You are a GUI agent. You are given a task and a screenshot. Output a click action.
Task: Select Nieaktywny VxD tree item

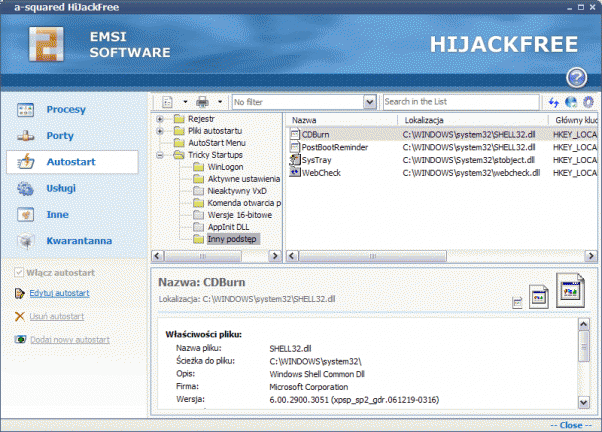(x=237, y=191)
